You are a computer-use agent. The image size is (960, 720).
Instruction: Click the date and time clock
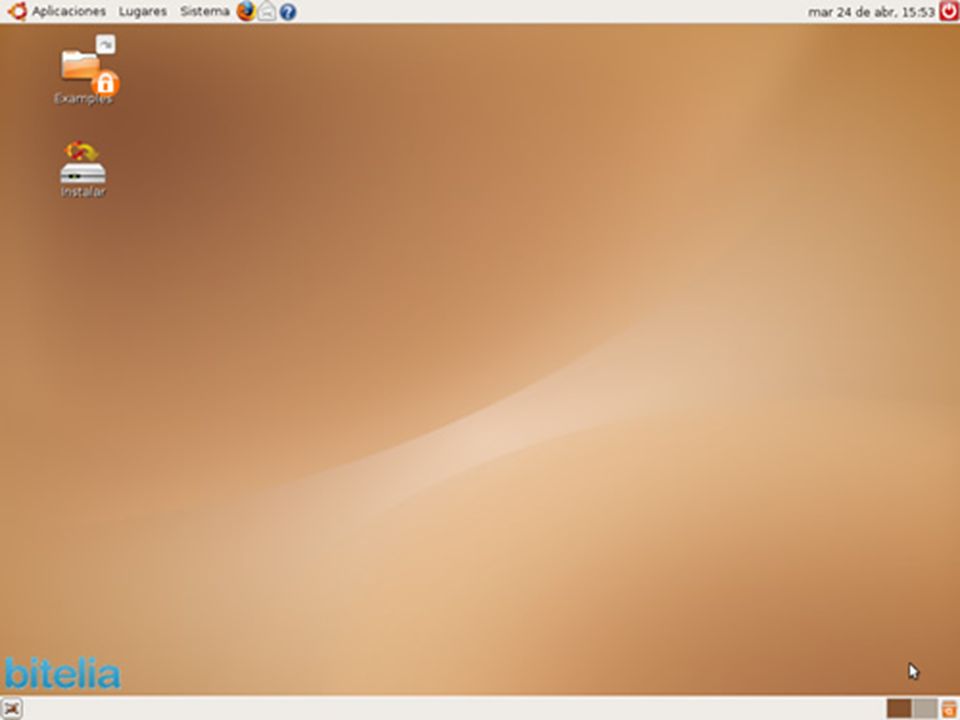coord(871,12)
